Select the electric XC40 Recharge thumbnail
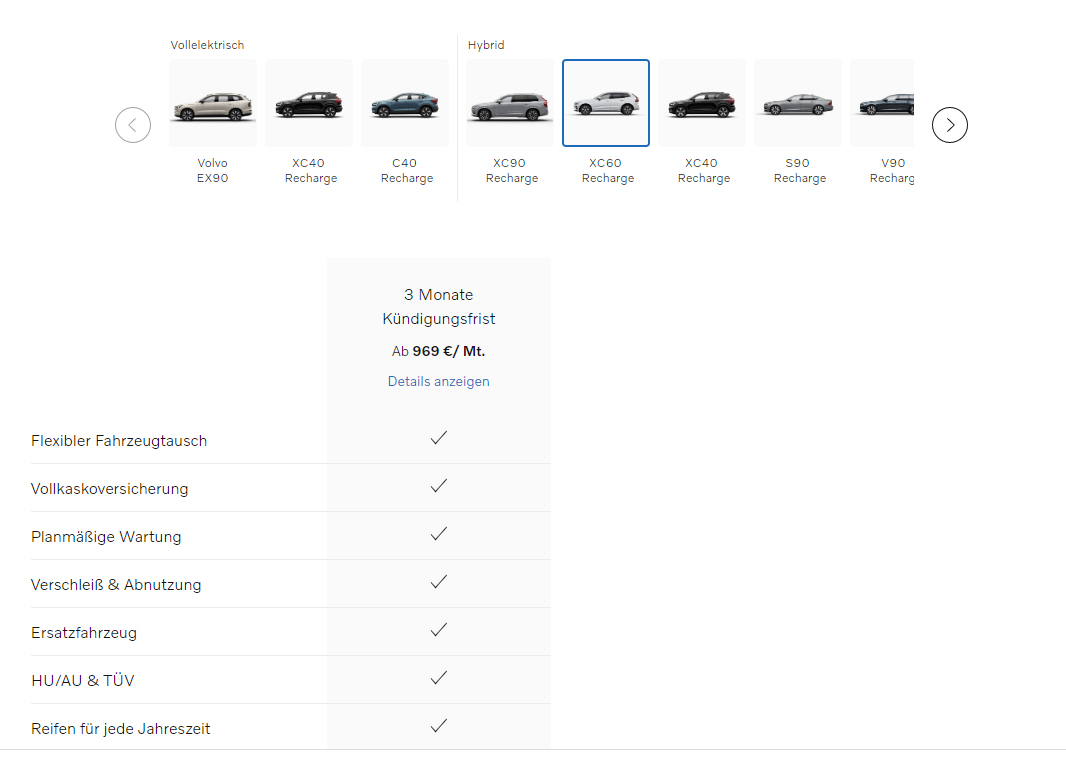This screenshot has width=1066, height=784. click(x=309, y=103)
